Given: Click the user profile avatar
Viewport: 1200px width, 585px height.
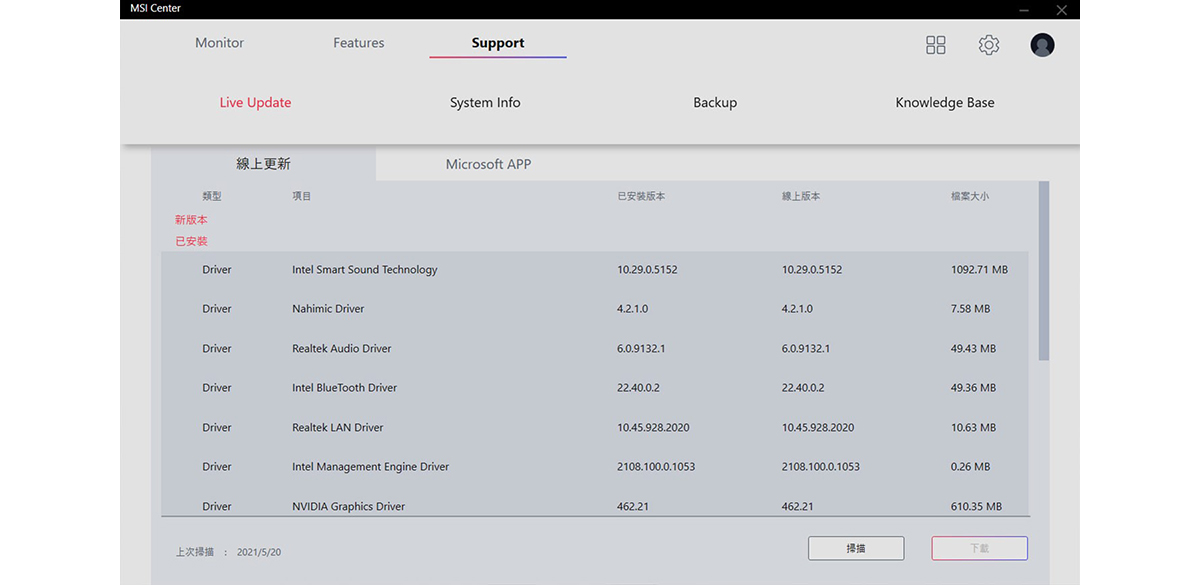Looking at the screenshot, I should (1042, 45).
